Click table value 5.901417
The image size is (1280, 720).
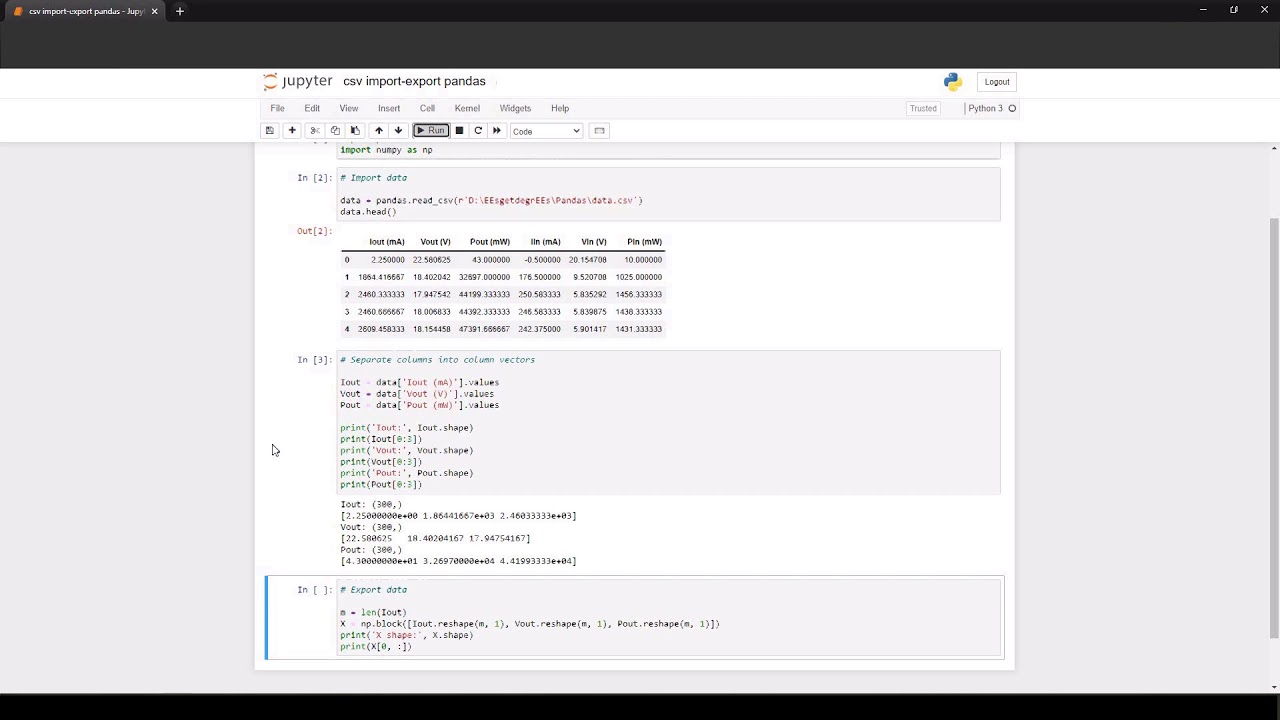[589, 329]
